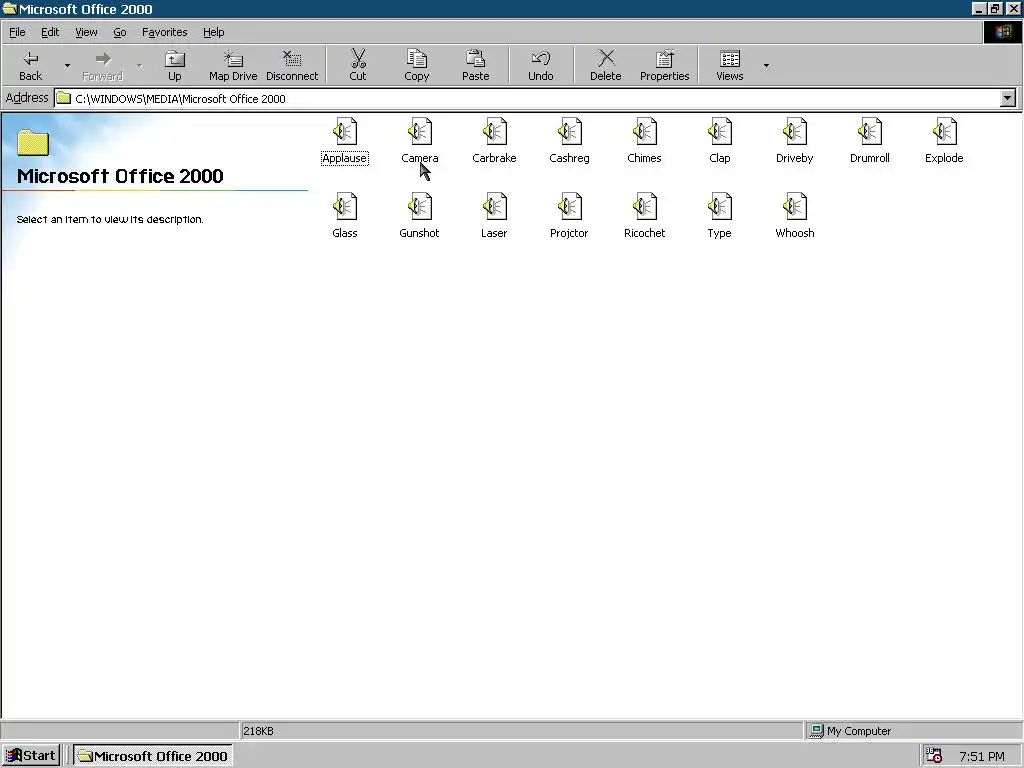Expand the Back history dropdown arrow
This screenshot has width=1024, height=768.
[x=67, y=65]
